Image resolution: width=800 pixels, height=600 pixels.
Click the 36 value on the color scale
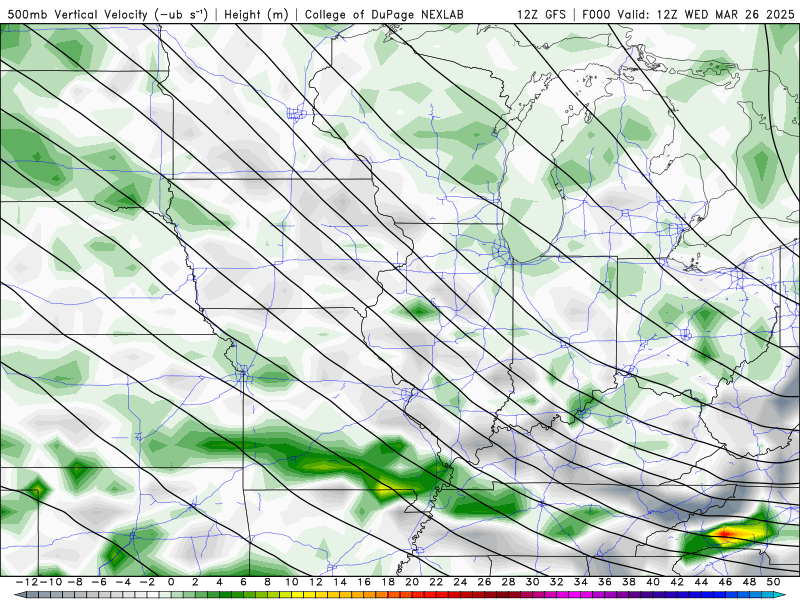pos(605,582)
